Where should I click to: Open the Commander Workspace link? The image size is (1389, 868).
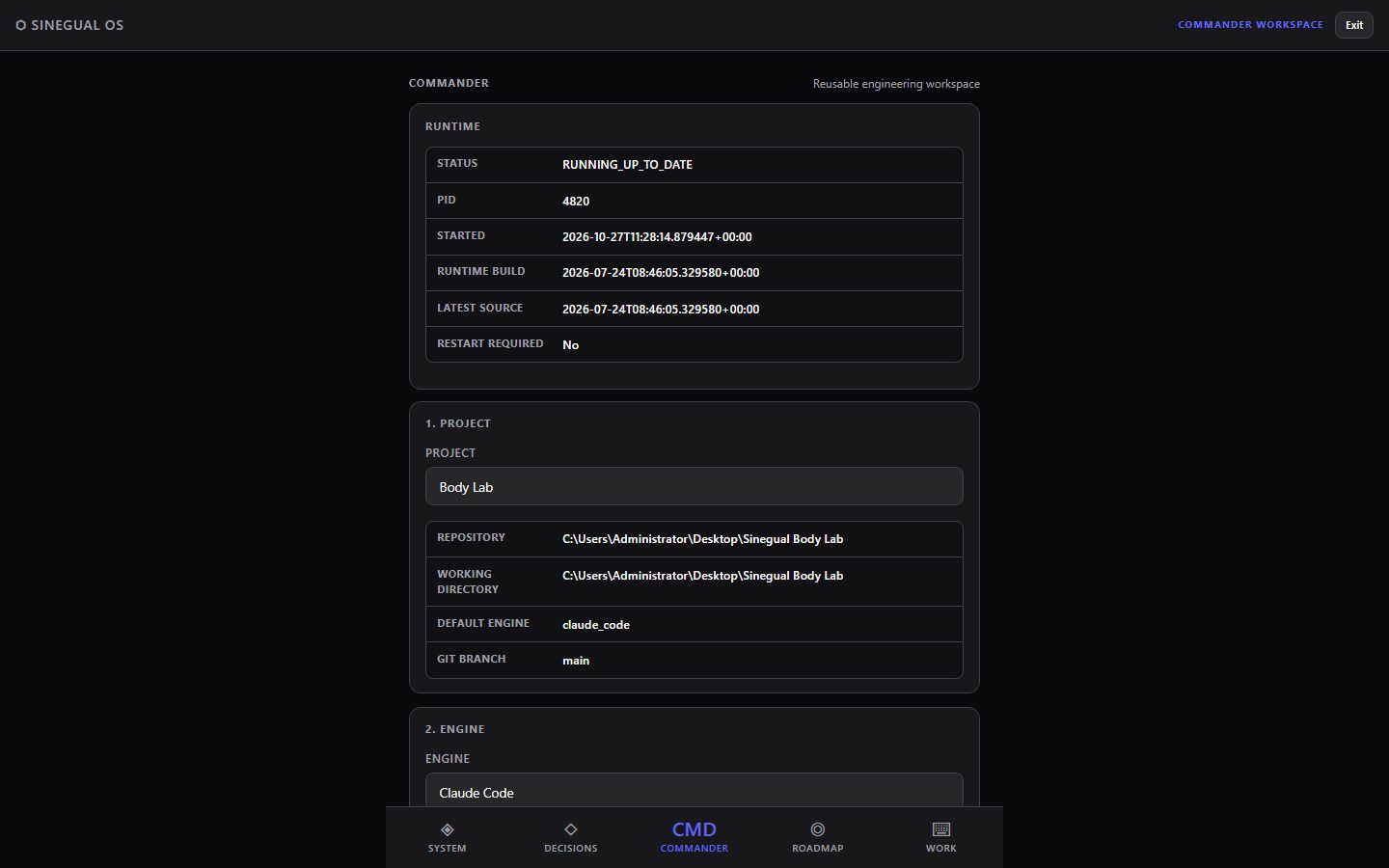[1250, 25]
